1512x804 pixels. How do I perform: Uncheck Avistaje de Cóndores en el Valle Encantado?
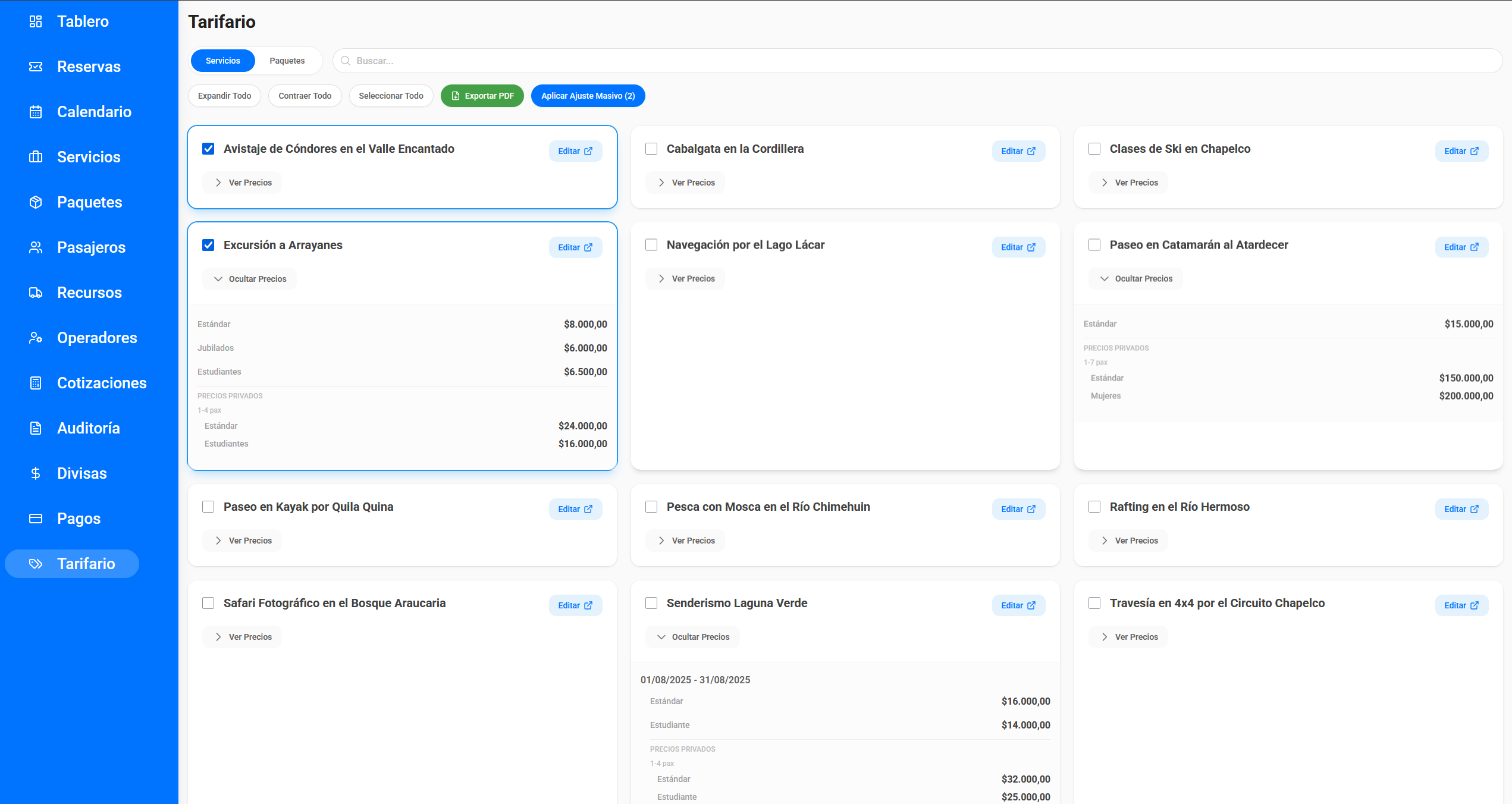click(208, 149)
